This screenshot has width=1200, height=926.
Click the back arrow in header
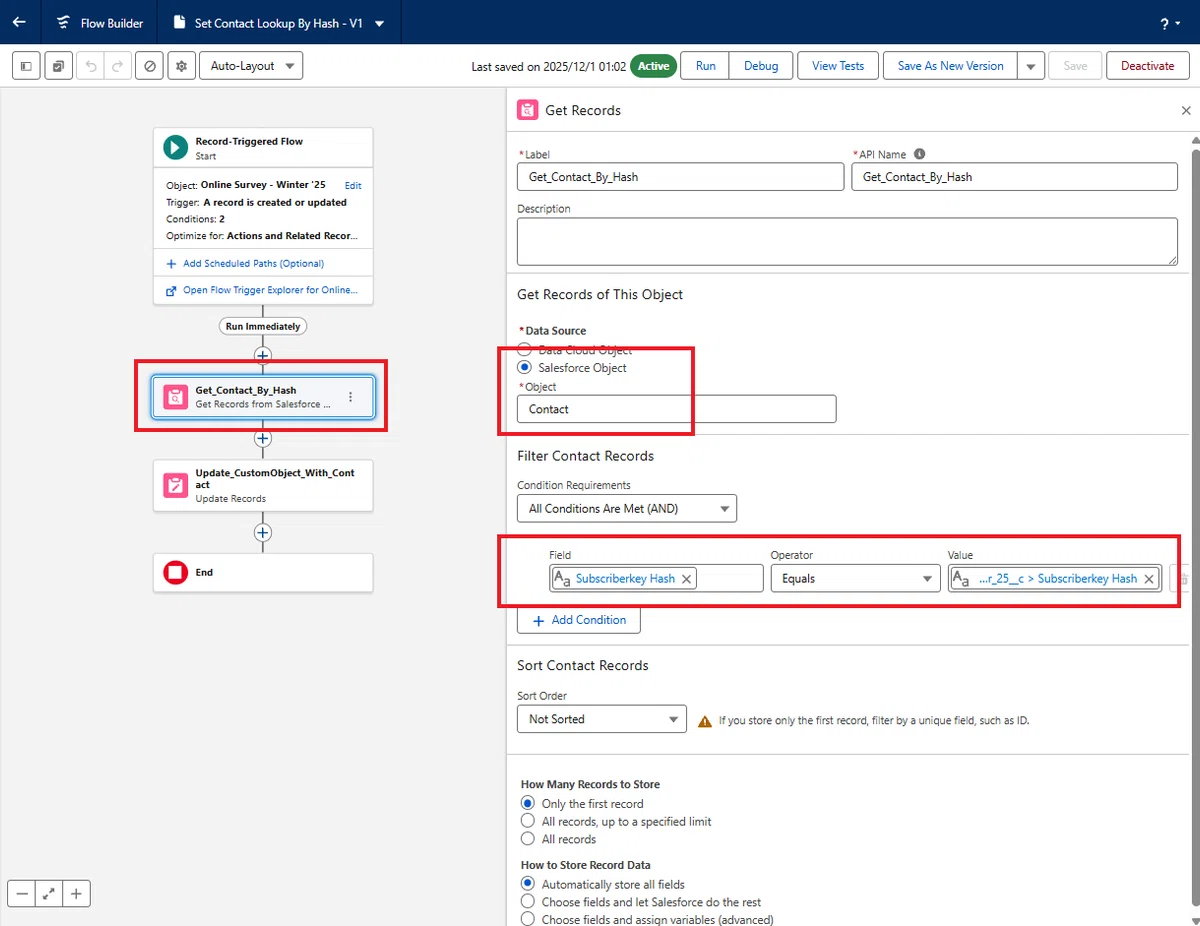[19, 22]
